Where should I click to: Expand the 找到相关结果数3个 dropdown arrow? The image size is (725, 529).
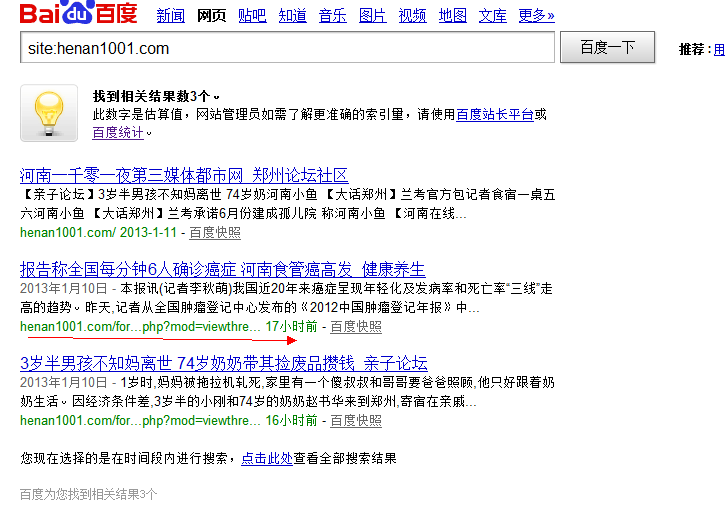click(x=215, y=97)
